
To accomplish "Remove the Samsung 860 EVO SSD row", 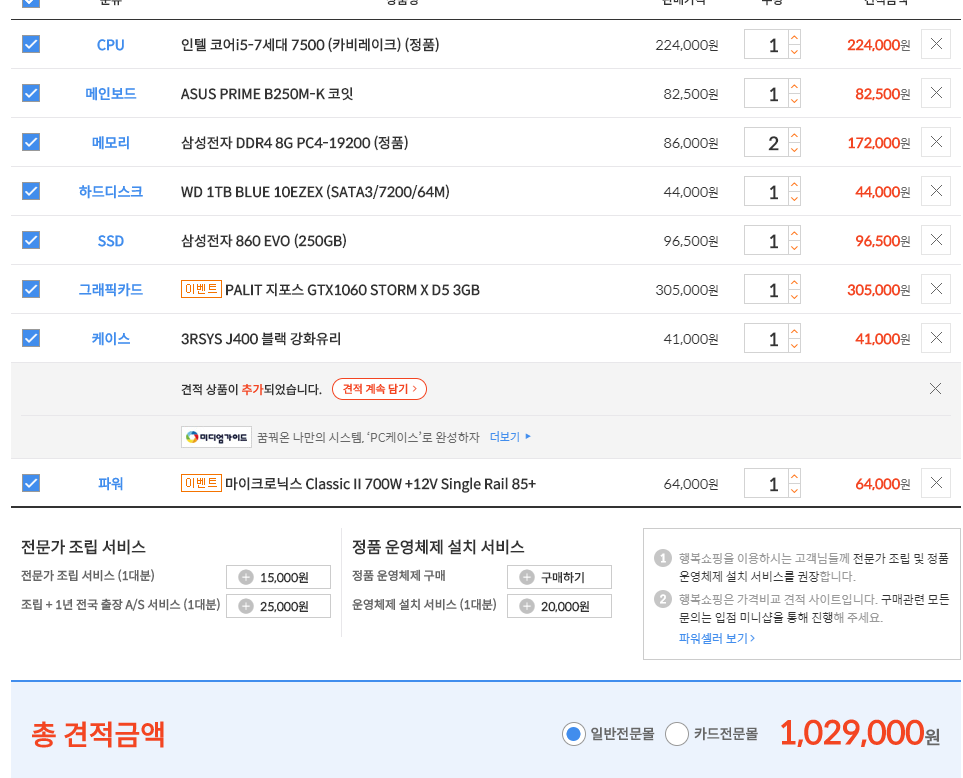I will [x=935, y=240].
